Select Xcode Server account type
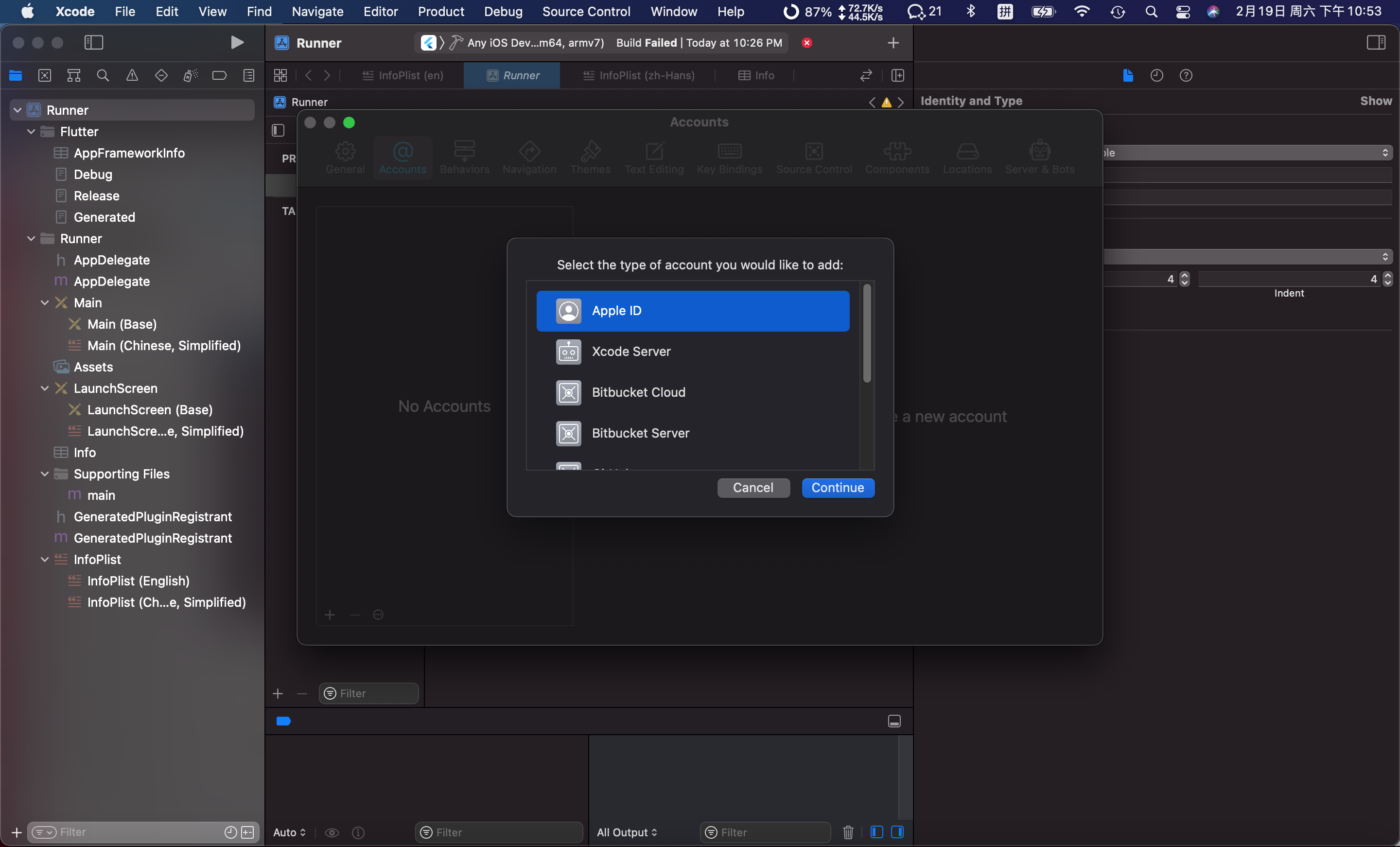This screenshot has width=1400, height=847. coord(693,352)
